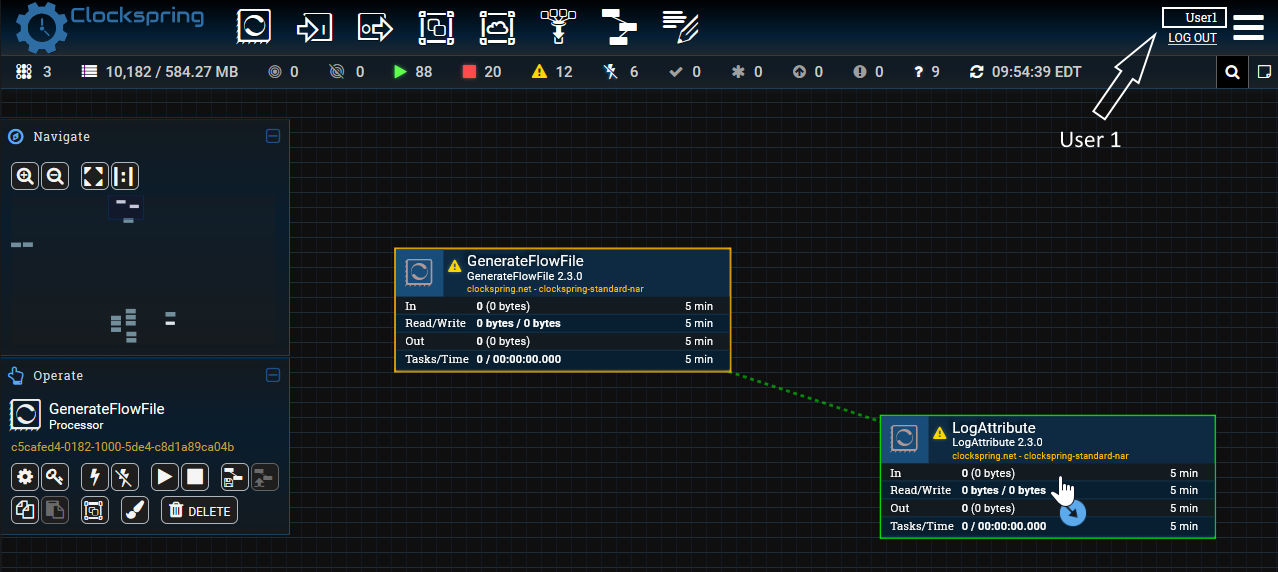The image size is (1278, 572).
Task: Click the invalid components warning count 12
Action: pos(553,72)
